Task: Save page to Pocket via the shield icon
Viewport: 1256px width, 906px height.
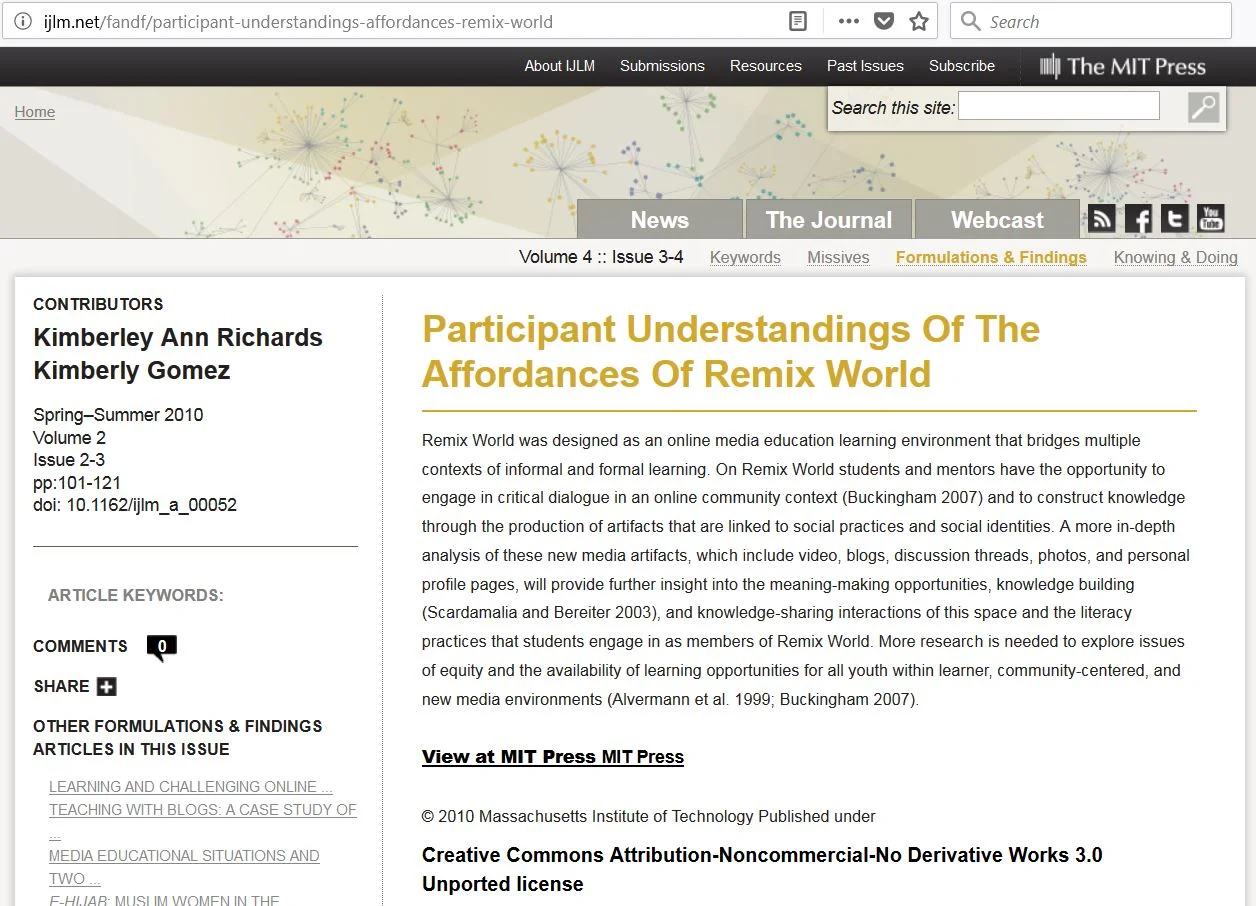Action: pyautogui.click(x=883, y=20)
